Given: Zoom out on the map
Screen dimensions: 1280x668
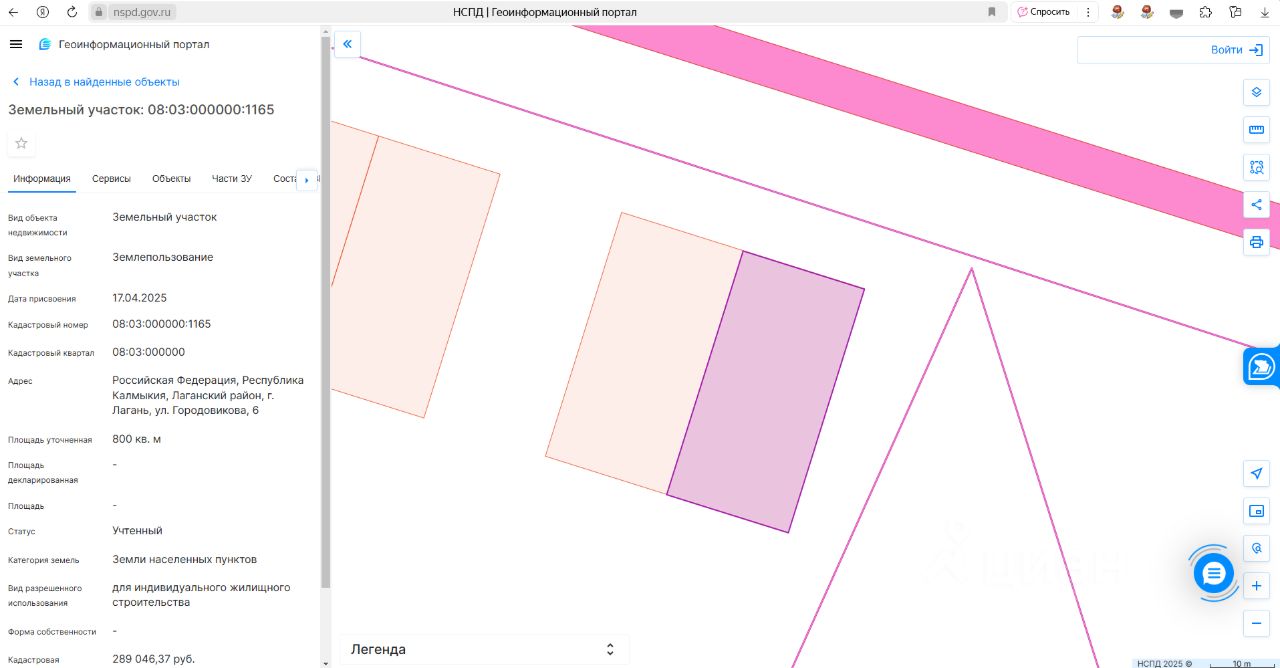Looking at the screenshot, I should tap(1257, 623).
